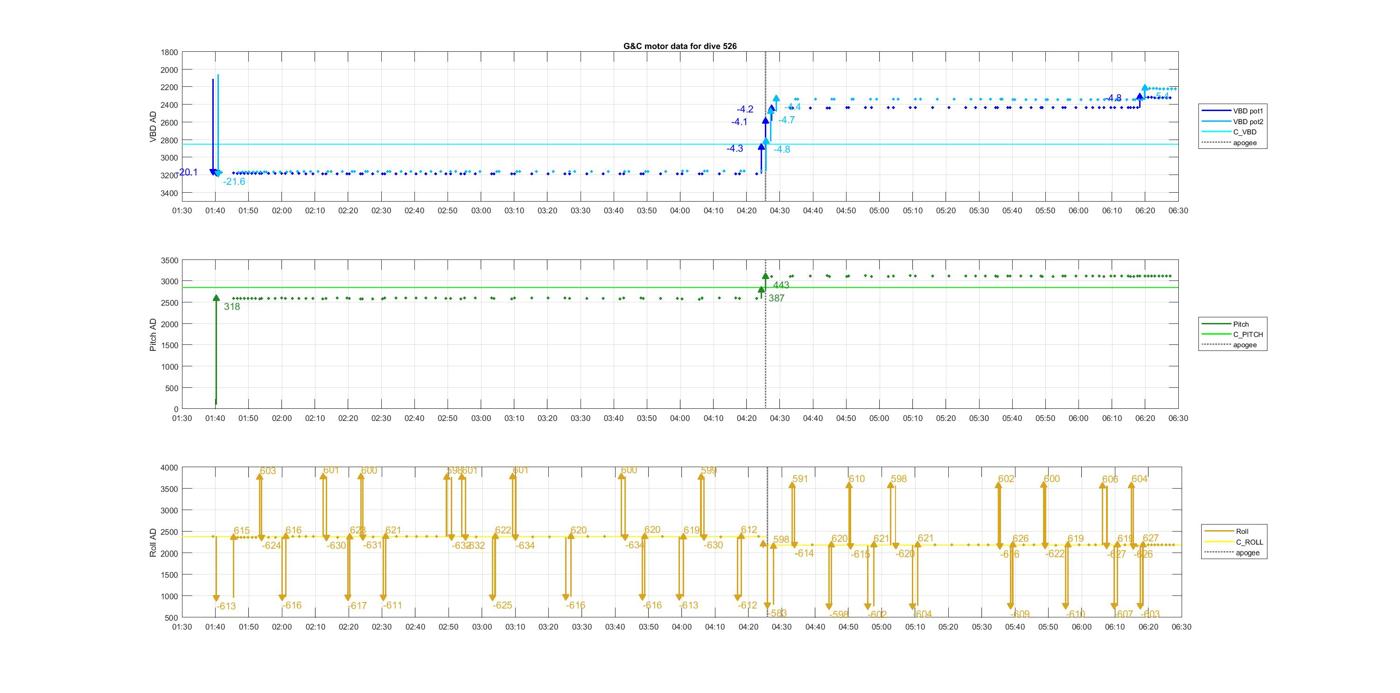Image resolution: width=1400 pixels, height=693 pixels.
Task: Click the "318" pitch annotation
Action: click(x=231, y=307)
